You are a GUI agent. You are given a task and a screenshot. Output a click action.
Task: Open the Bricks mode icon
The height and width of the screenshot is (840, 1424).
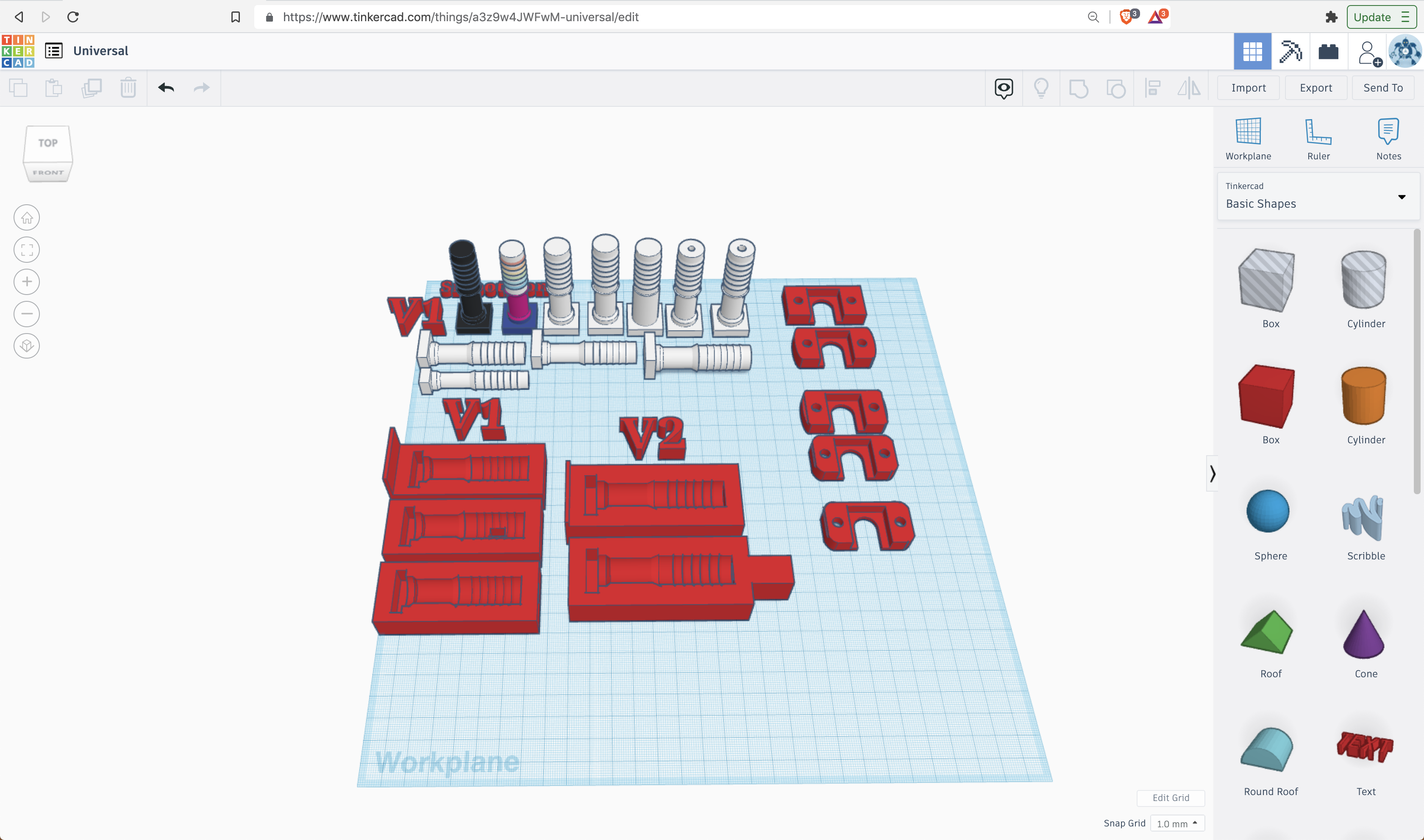tap(1328, 52)
